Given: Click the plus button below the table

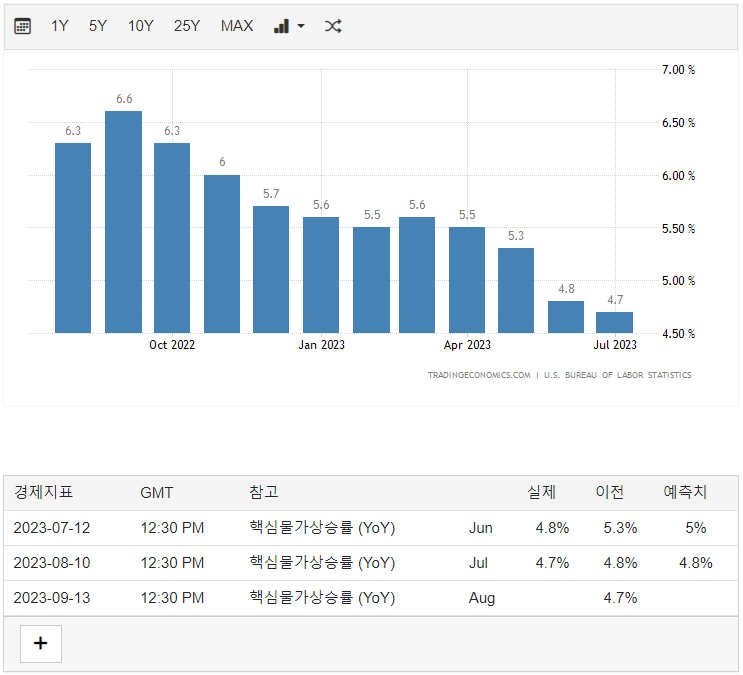Looking at the screenshot, I should pyautogui.click(x=41, y=643).
